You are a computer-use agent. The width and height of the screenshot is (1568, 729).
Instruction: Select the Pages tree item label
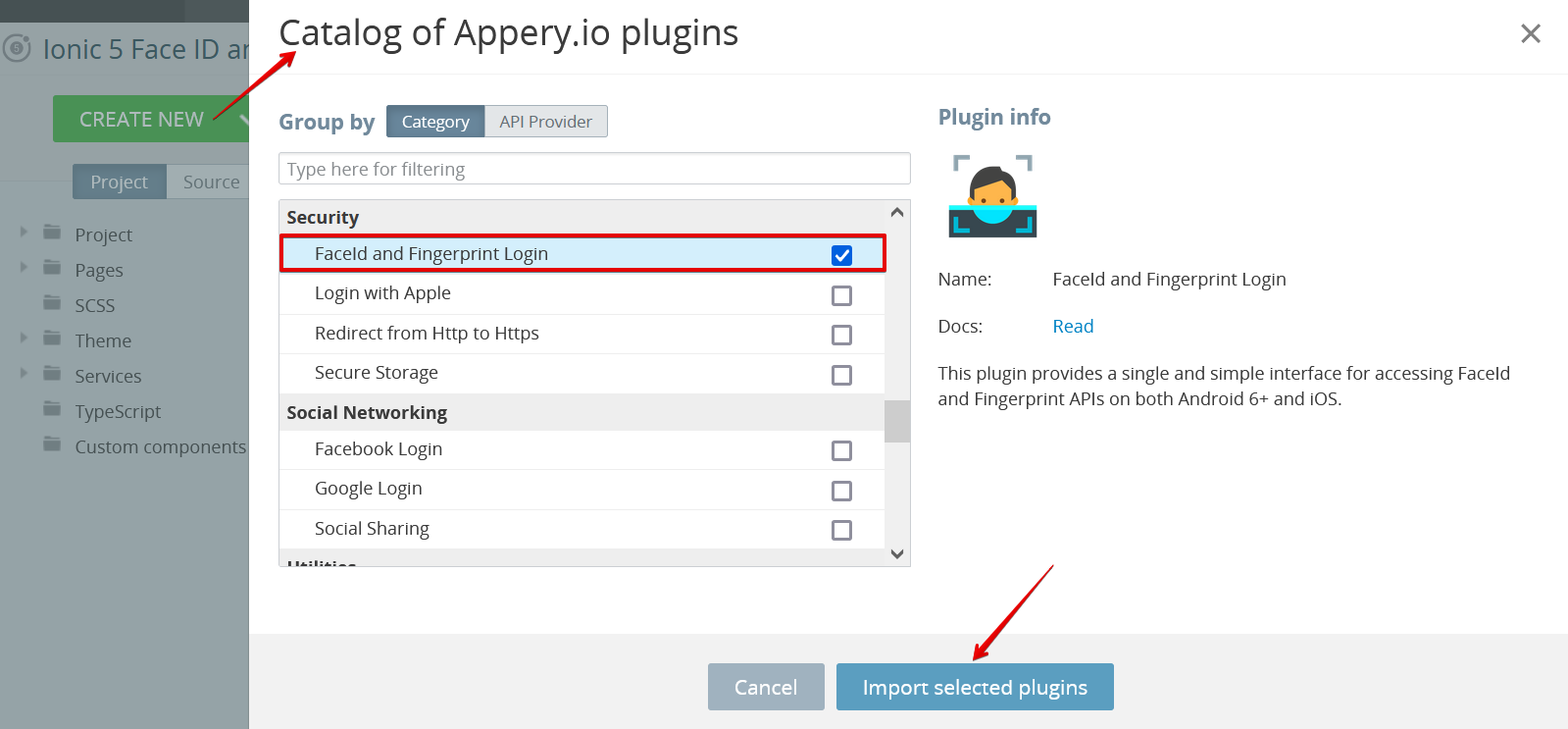coord(99,270)
